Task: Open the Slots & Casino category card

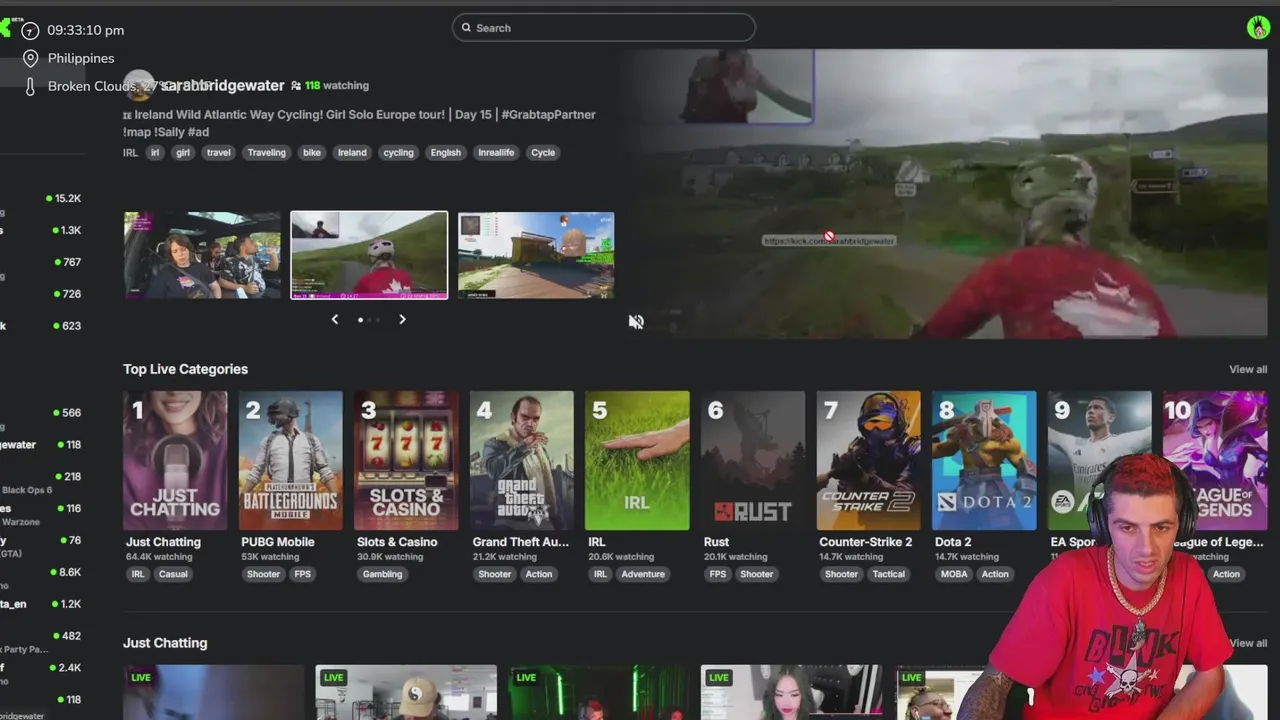Action: [406, 461]
